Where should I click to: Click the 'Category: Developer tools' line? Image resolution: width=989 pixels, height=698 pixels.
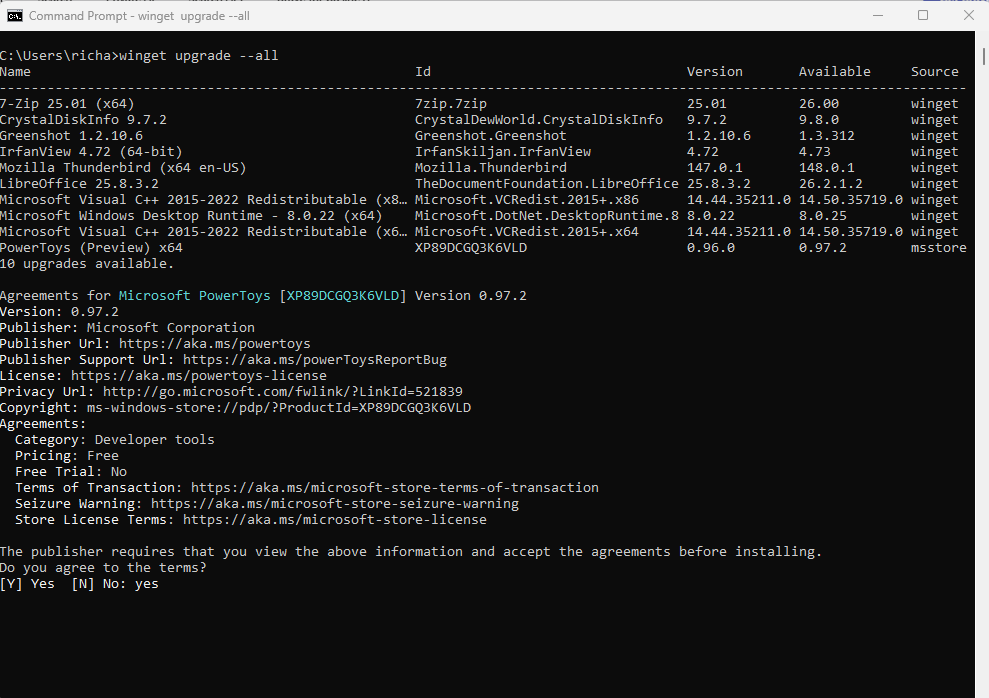[x=115, y=439]
